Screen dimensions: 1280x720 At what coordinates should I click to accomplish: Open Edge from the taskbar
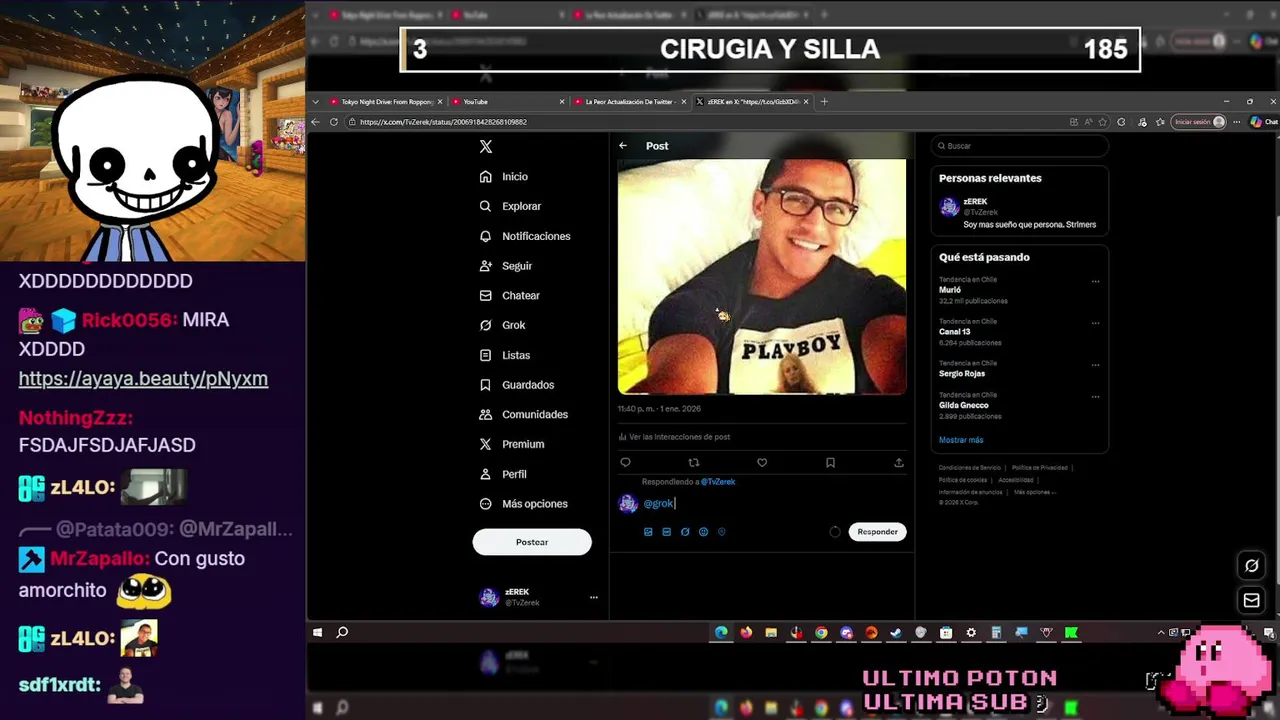[x=721, y=632]
